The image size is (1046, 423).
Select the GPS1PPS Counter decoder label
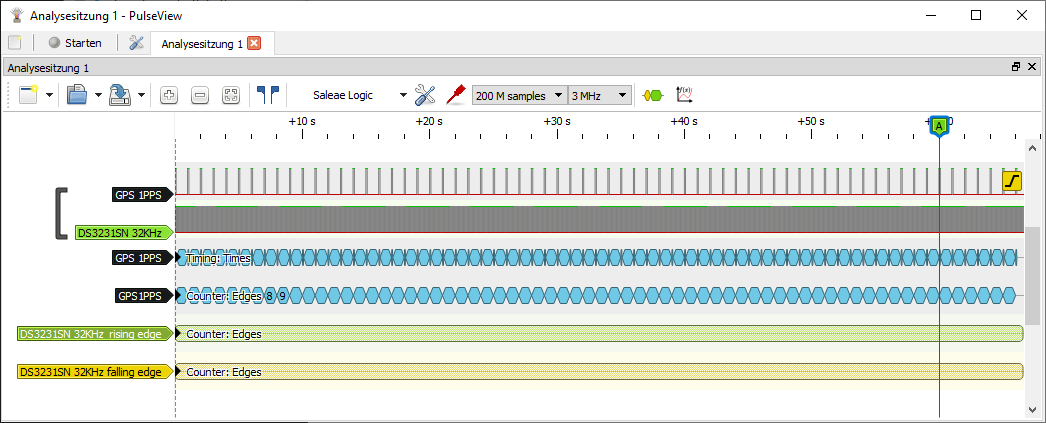pyautogui.click(x=145, y=296)
